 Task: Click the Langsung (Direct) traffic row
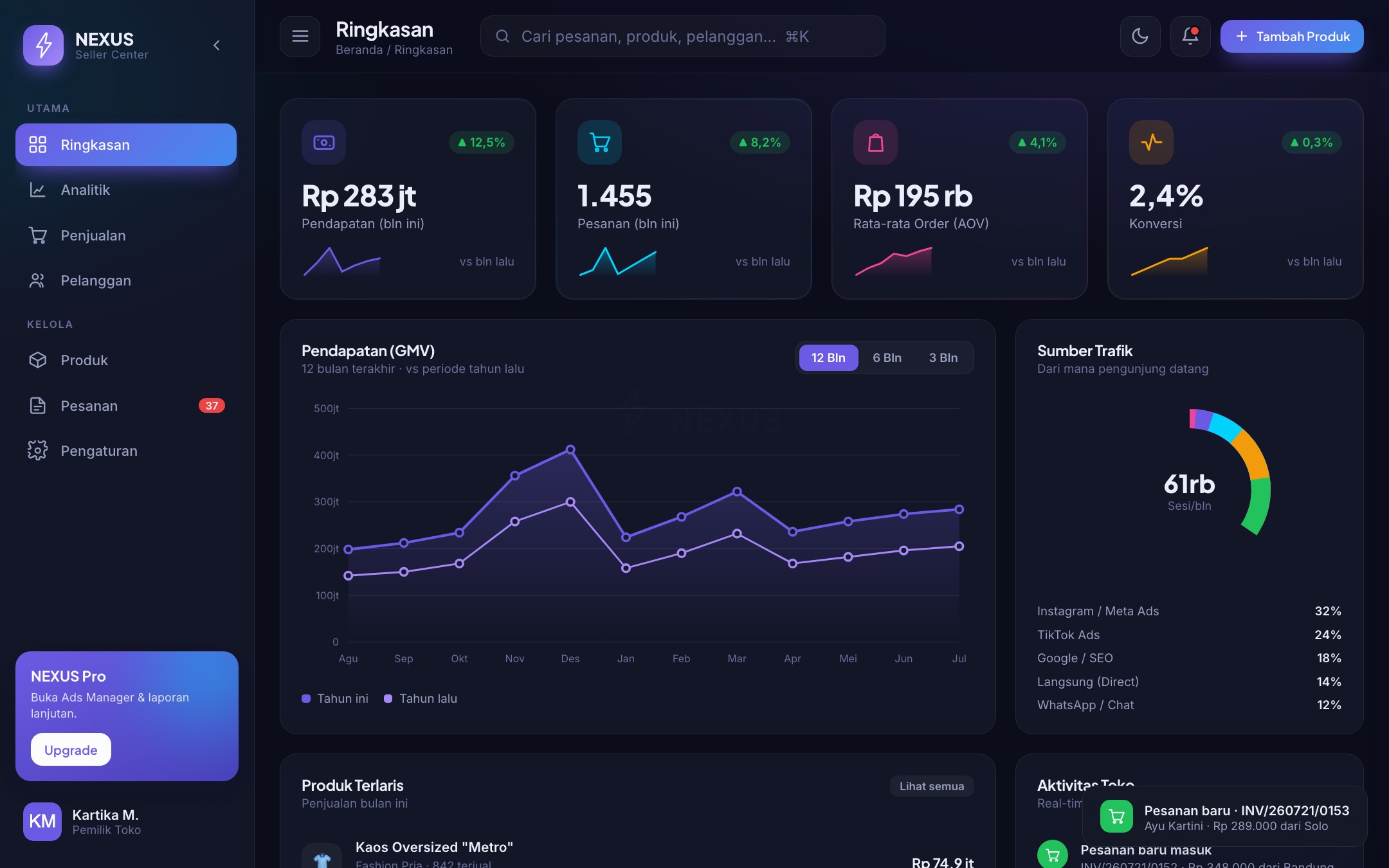[1189, 682]
